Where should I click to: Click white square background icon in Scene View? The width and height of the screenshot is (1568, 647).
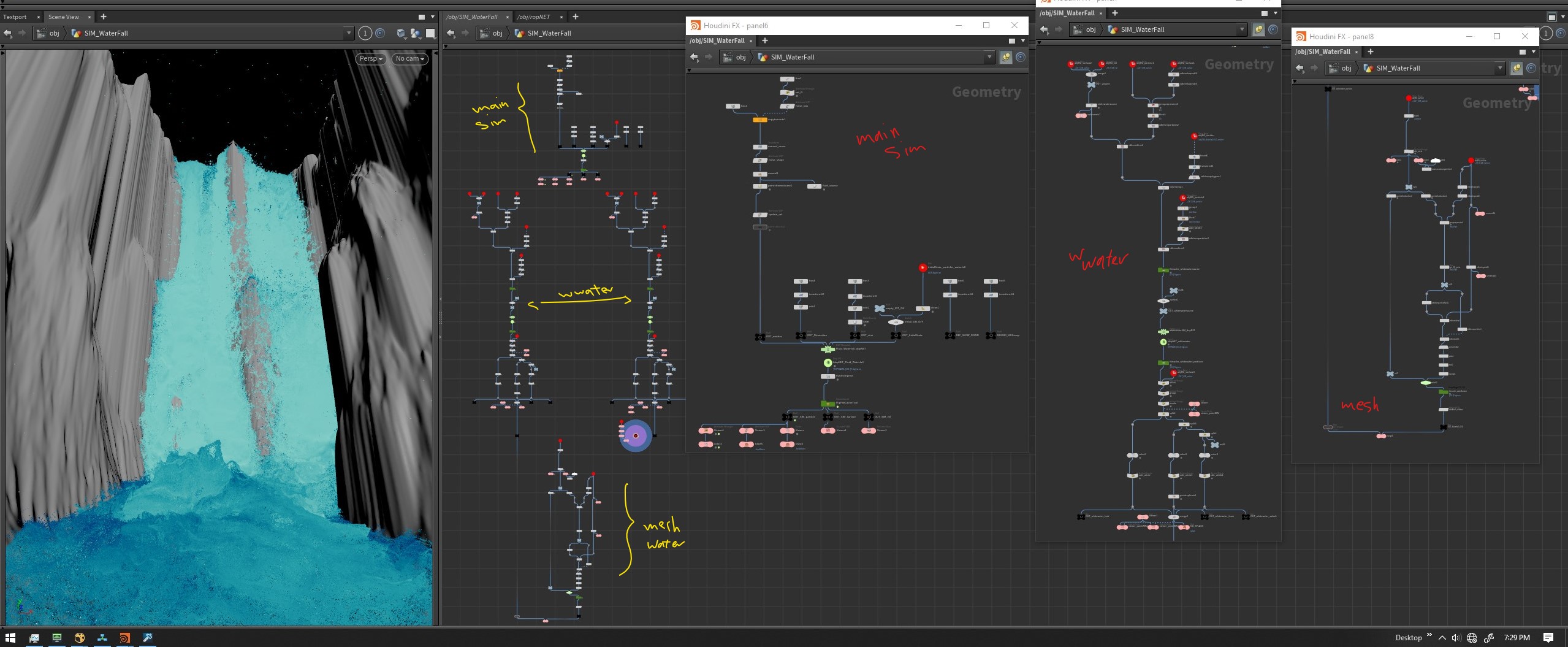(430, 33)
